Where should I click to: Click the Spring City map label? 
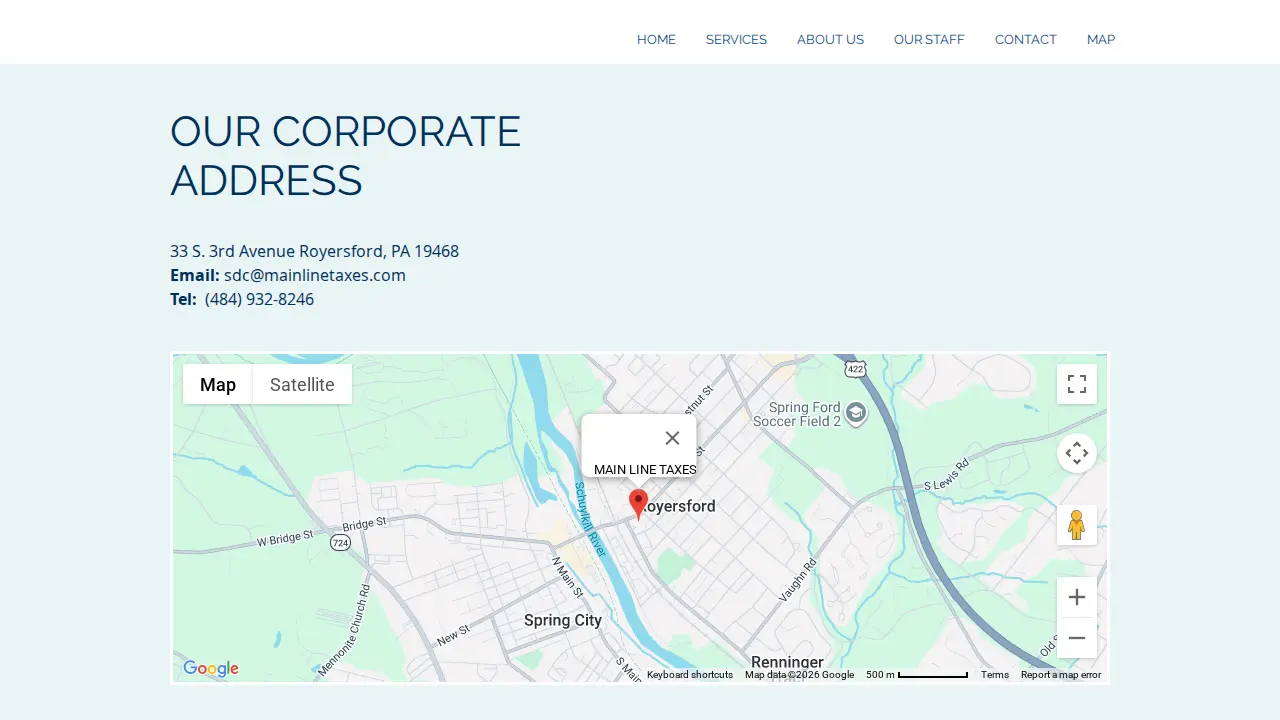click(563, 620)
